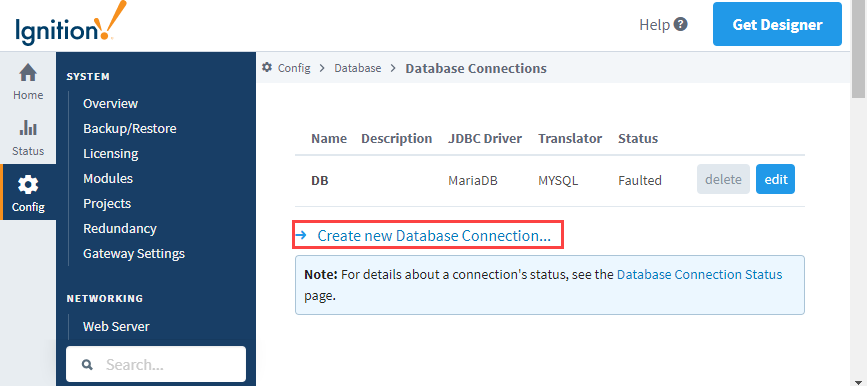The height and width of the screenshot is (386, 867).
Task: Click the Search input field
Action: tap(156, 364)
